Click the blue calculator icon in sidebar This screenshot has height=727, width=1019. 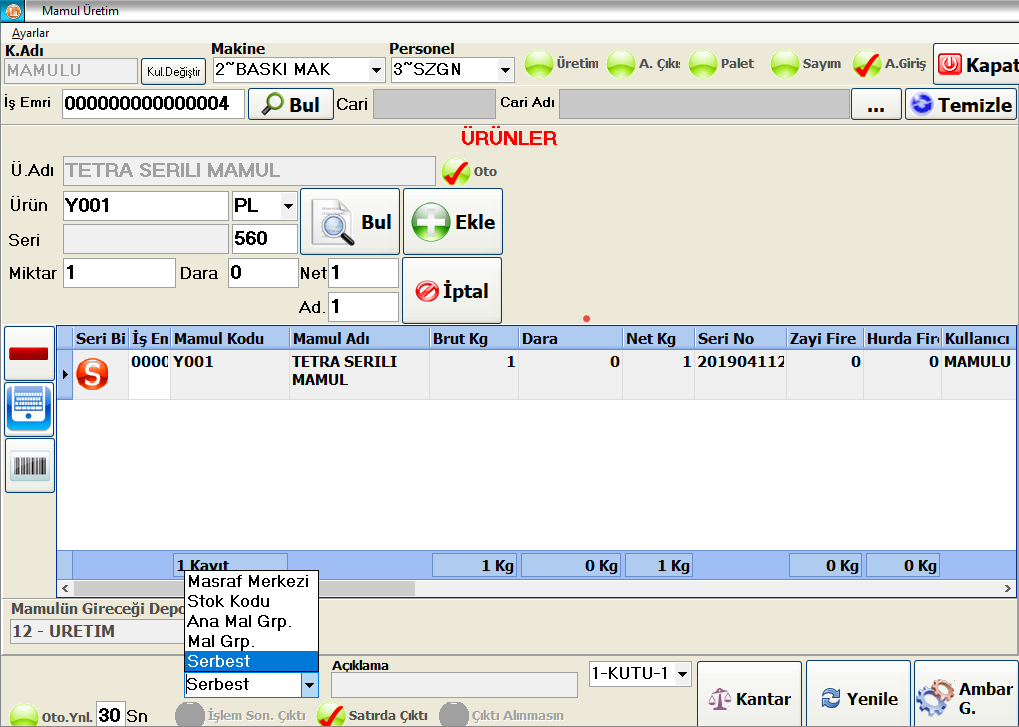29,409
